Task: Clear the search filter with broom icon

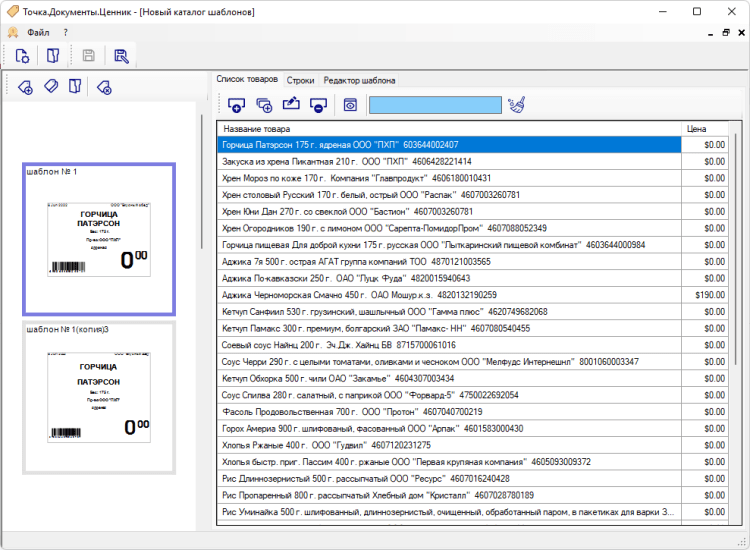Action: tap(516, 104)
